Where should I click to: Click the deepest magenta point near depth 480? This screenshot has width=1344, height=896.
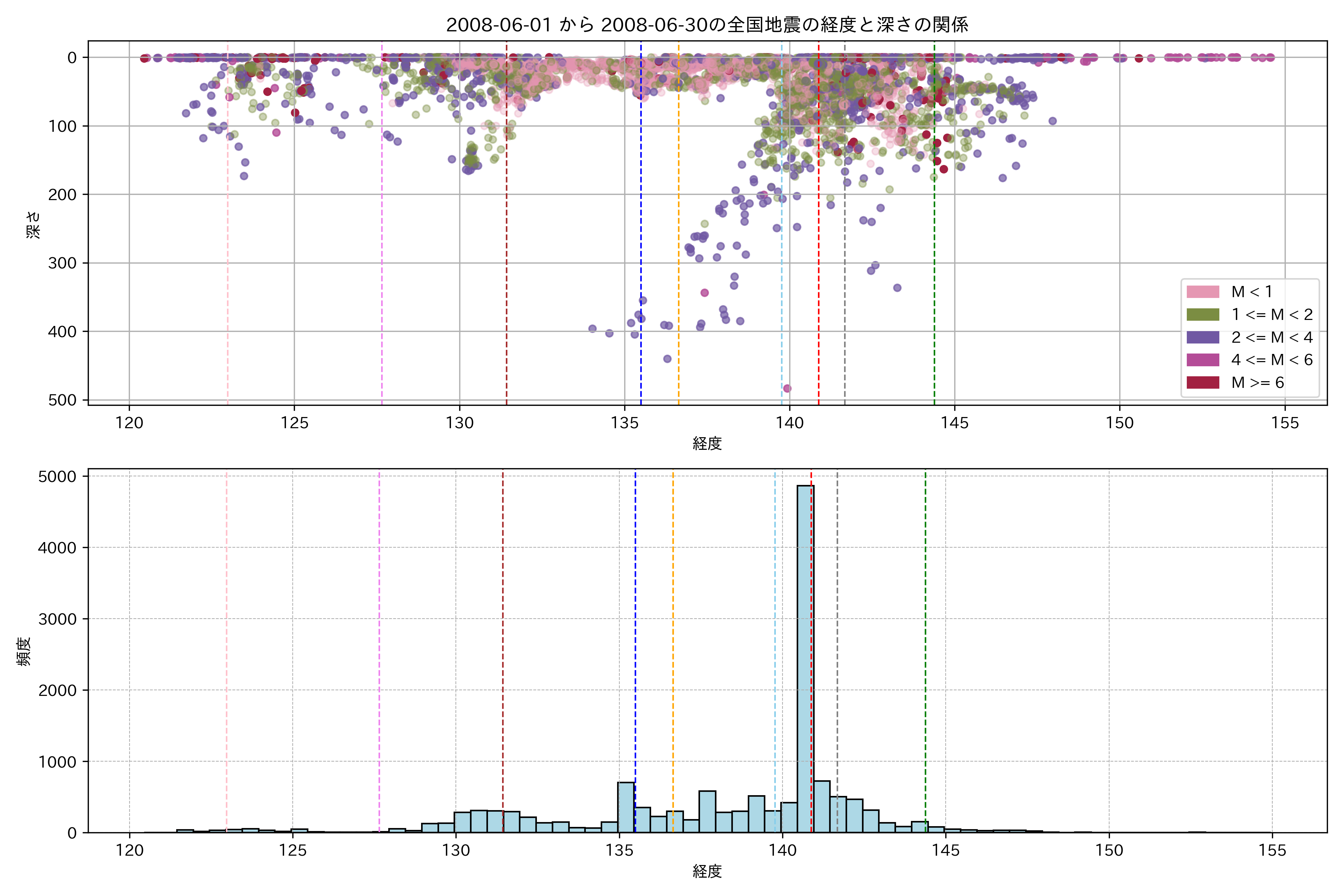pyautogui.click(x=787, y=389)
